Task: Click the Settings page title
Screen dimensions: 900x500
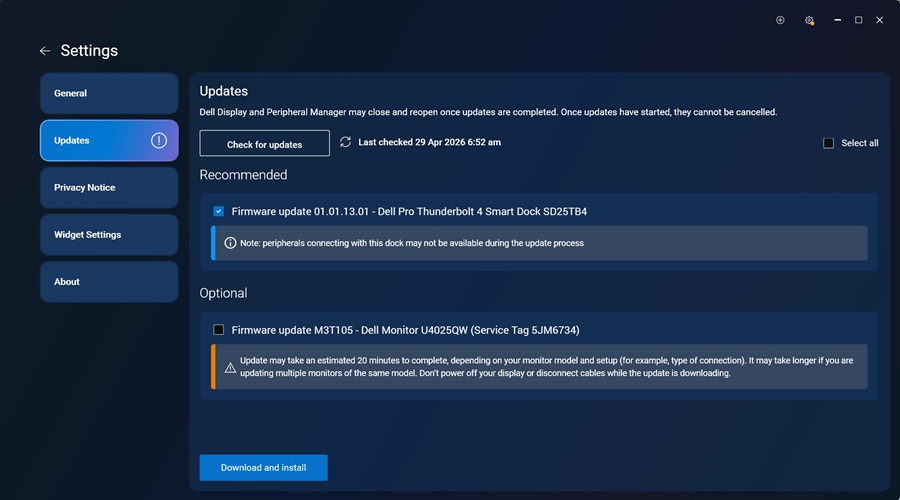Action: click(x=89, y=51)
